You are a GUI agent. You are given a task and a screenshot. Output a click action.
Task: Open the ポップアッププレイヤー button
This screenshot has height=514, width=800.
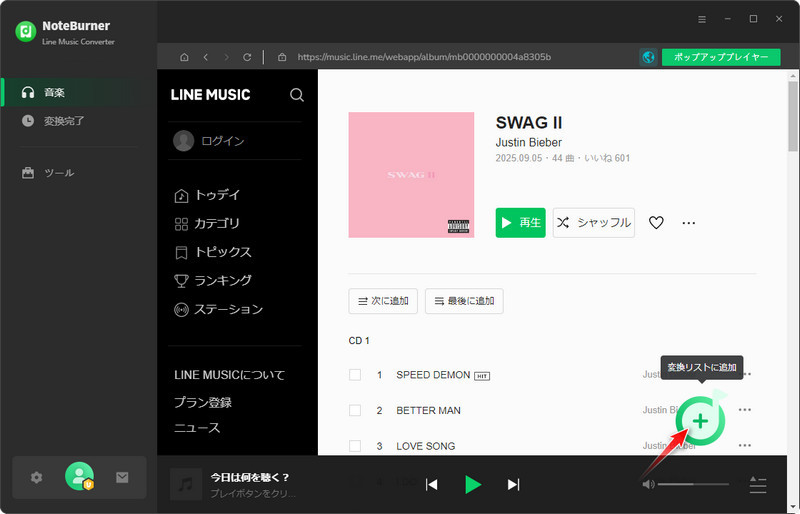coord(721,57)
